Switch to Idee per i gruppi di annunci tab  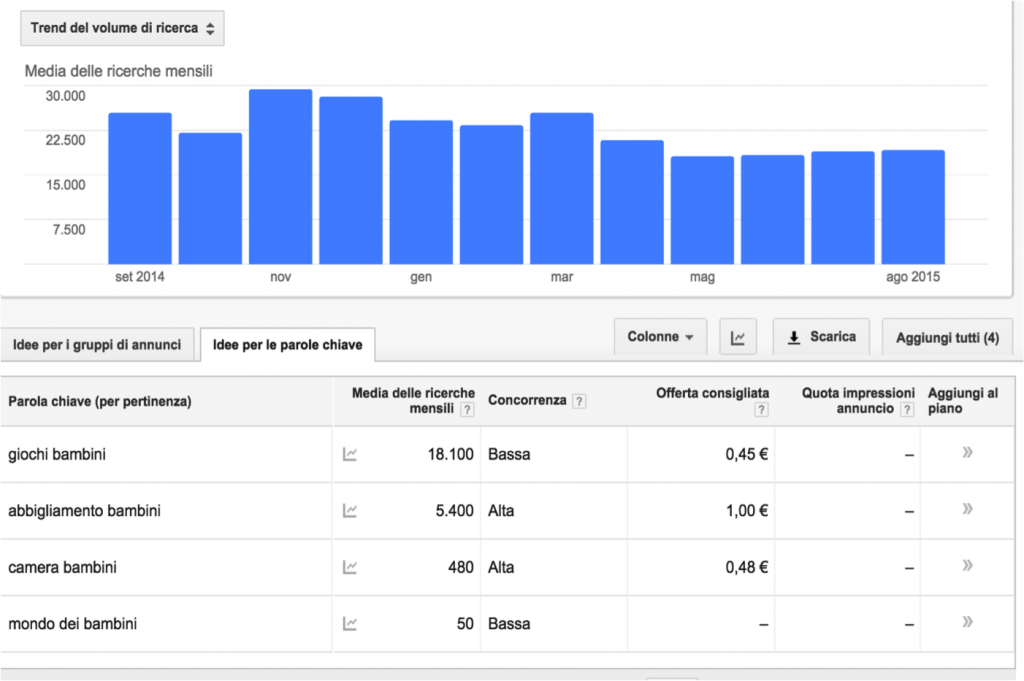97,345
